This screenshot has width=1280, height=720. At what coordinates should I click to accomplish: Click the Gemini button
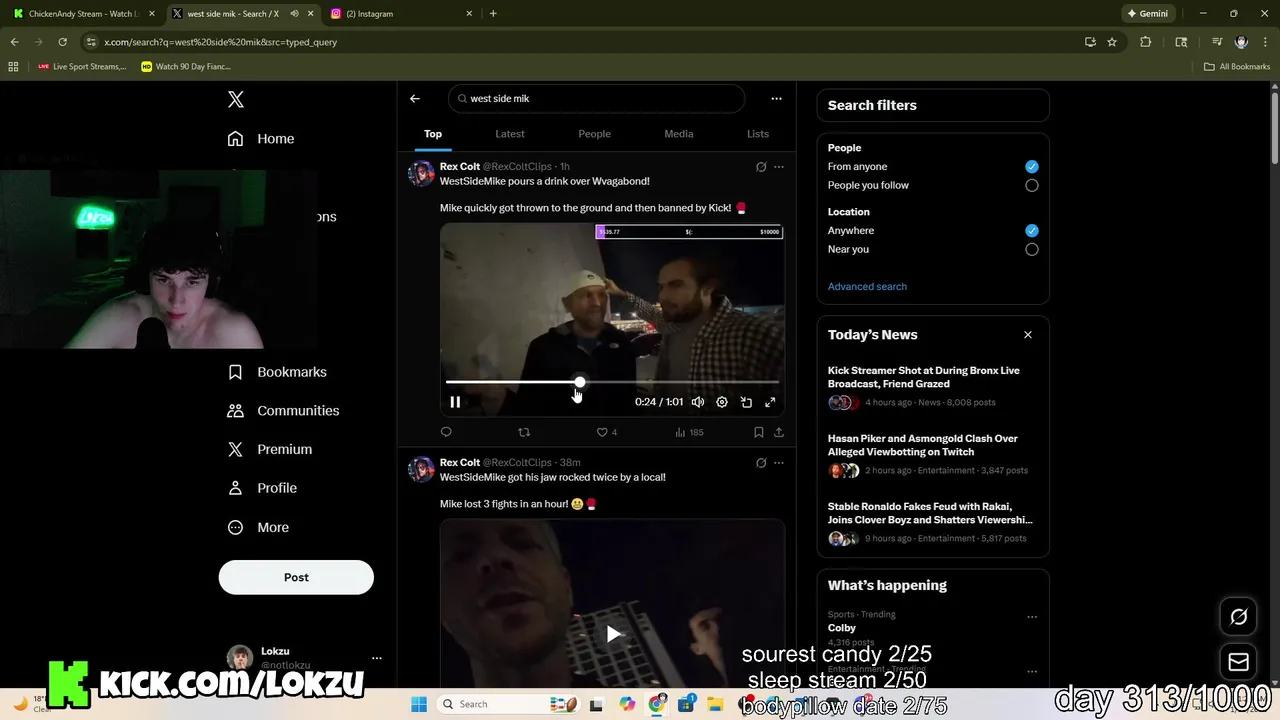pos(1148,14)
